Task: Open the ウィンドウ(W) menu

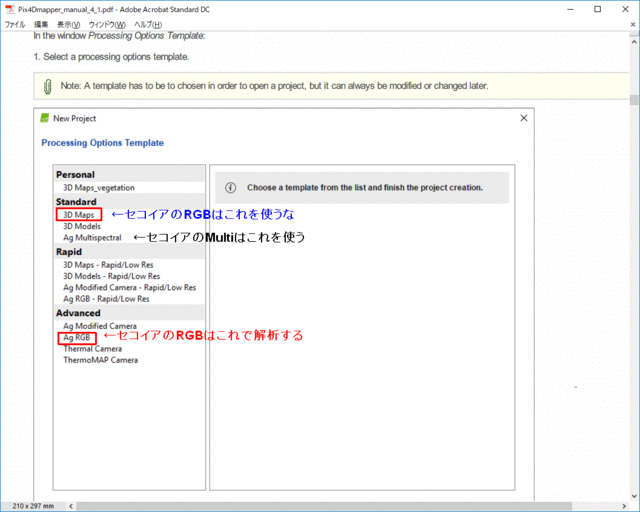Action: pos(107,24)
